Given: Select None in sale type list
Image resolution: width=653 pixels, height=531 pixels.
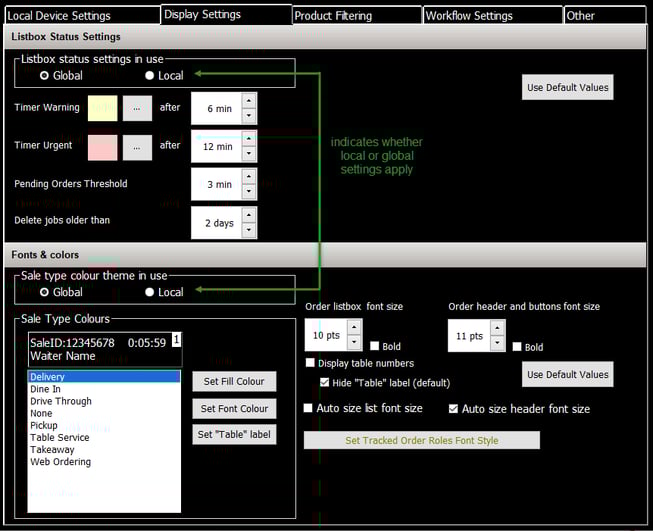Looking at the screenshot, I should [104, 413].
